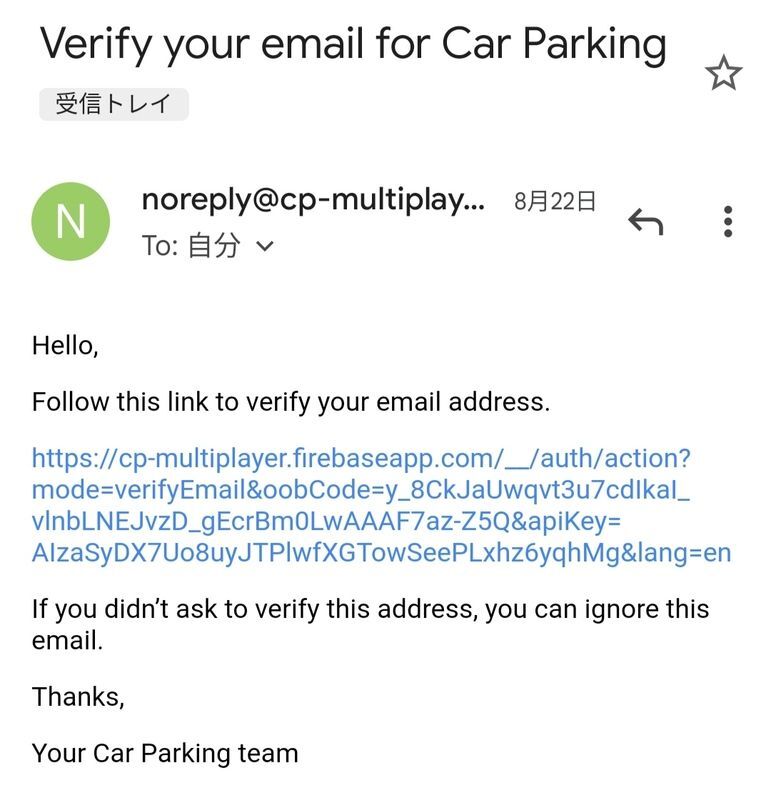Tap the 'To:' recipient label
The image size is (771, 800).
point(160,247)
